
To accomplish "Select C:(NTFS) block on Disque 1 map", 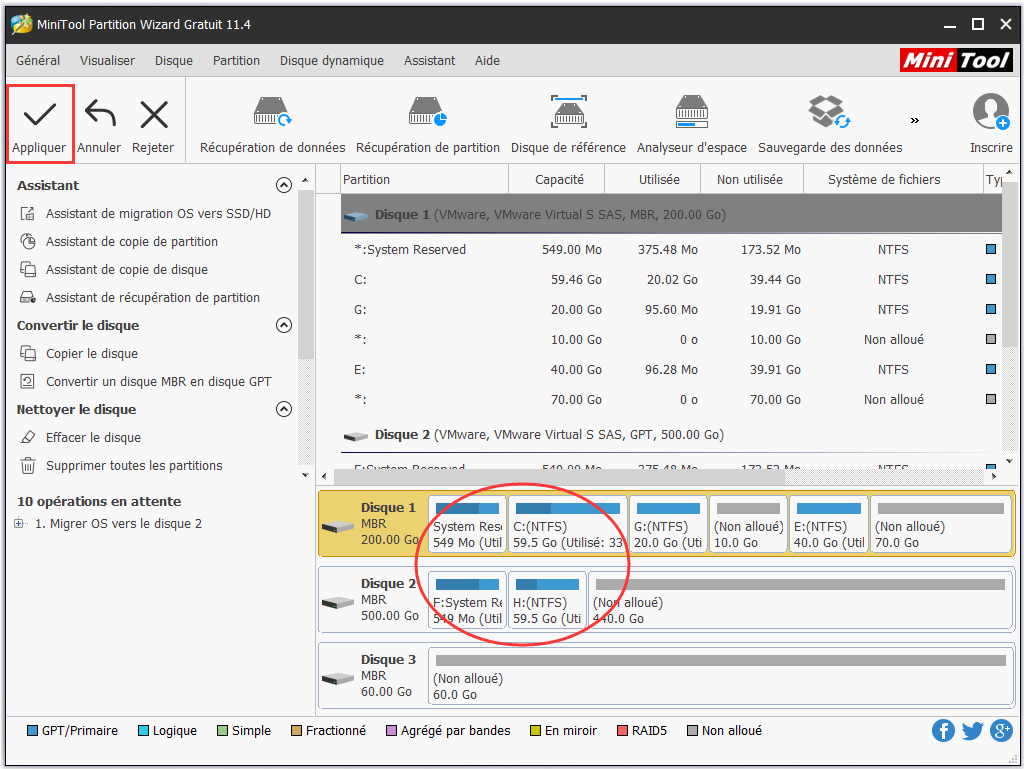I will [x=567, y=525].
